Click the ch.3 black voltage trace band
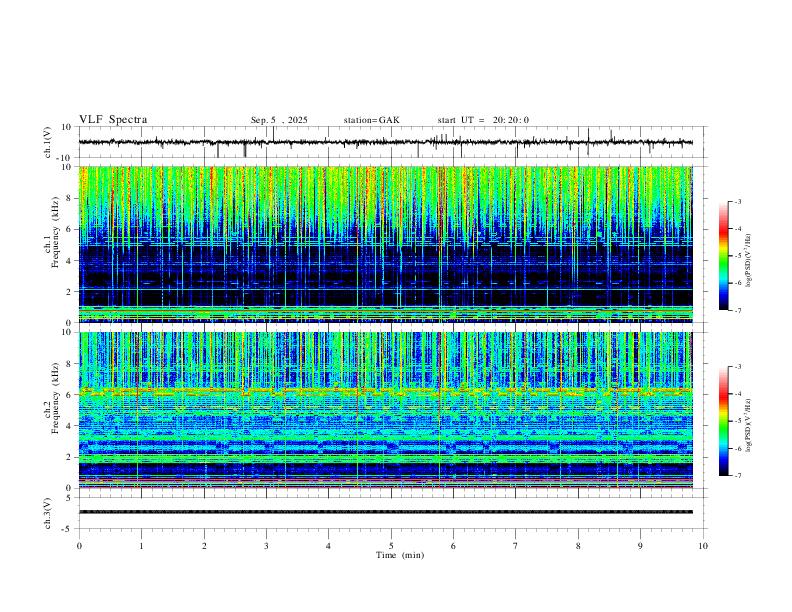The width and height of the screenshot is (792, 612). point(385,512)
